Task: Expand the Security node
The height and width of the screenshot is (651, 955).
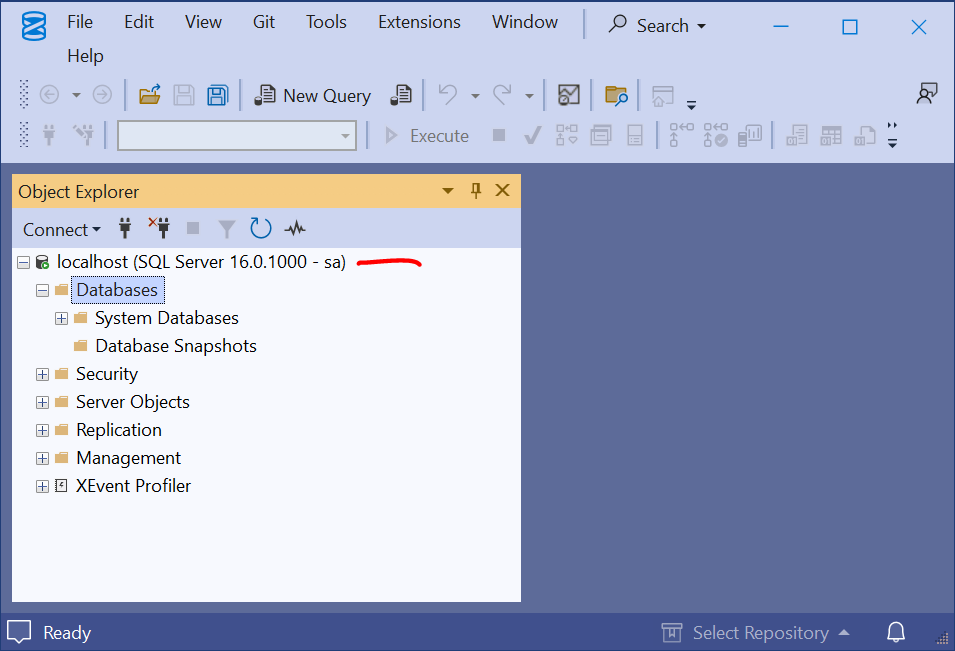Action: point(42,374)
